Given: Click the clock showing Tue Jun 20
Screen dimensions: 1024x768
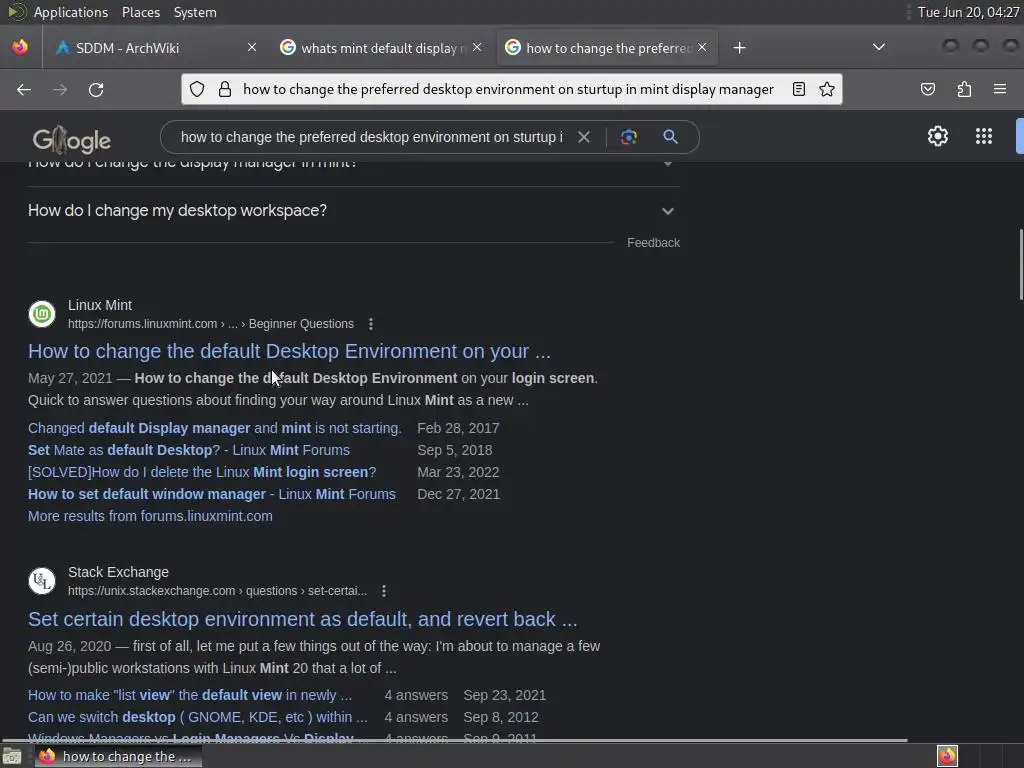Looking at the screenshot, I should [x=968, y=12].
